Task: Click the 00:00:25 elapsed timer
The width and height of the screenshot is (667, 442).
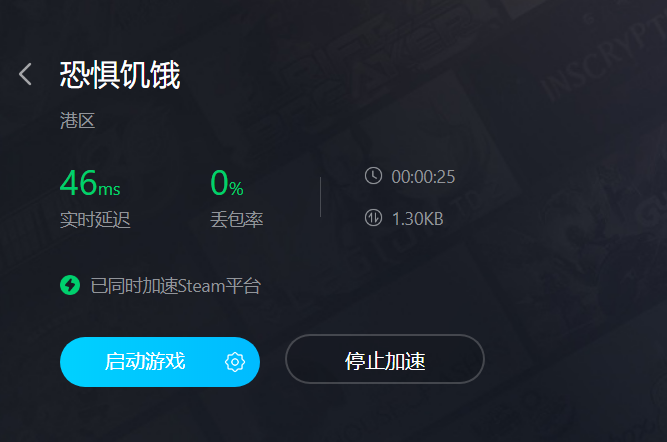Action: [x=423, y=177]
